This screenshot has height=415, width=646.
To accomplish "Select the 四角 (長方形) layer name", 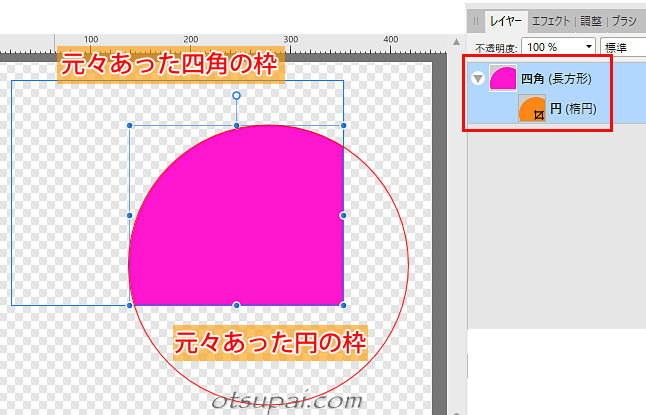I will (x=552, y=79).
